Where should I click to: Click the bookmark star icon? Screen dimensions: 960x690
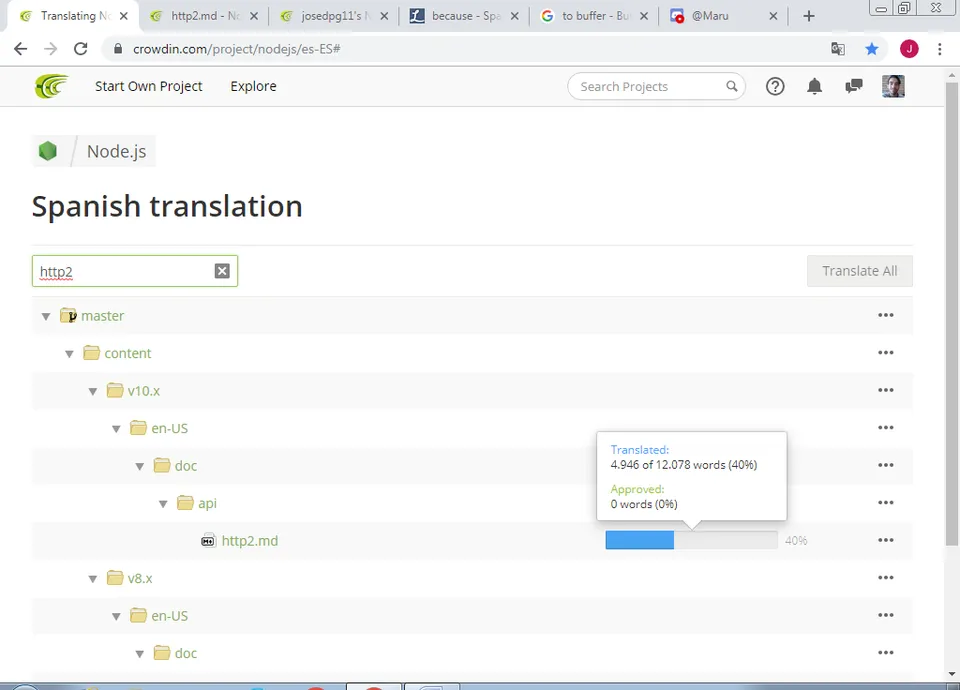click(872, 49)
